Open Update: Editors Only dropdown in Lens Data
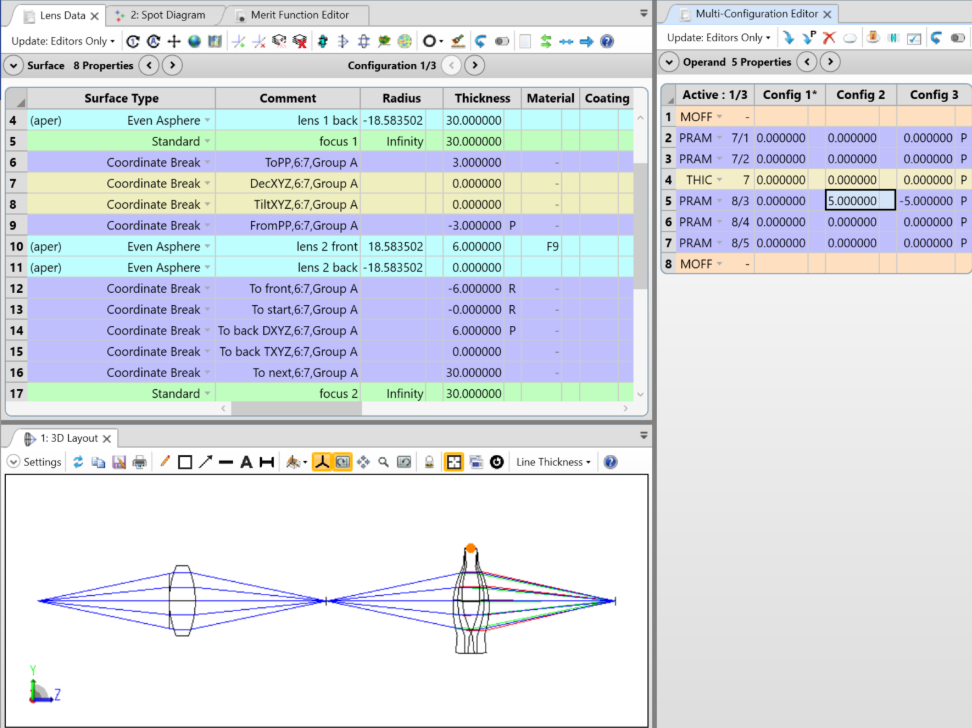The width and height of the screenshot is (972, 728). tap(63, 41)
